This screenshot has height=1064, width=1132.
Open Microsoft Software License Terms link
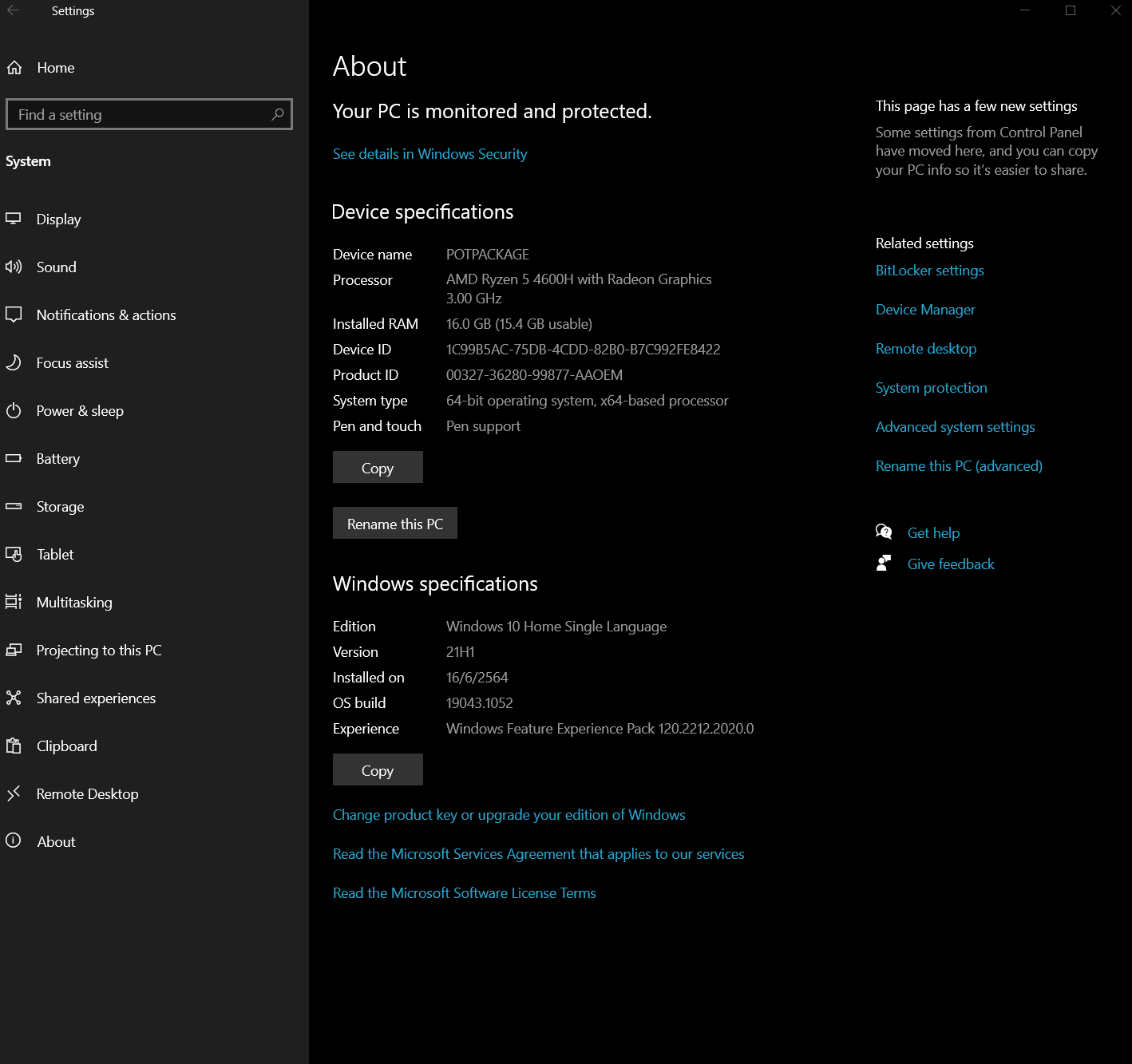click(x=464, y=893)
